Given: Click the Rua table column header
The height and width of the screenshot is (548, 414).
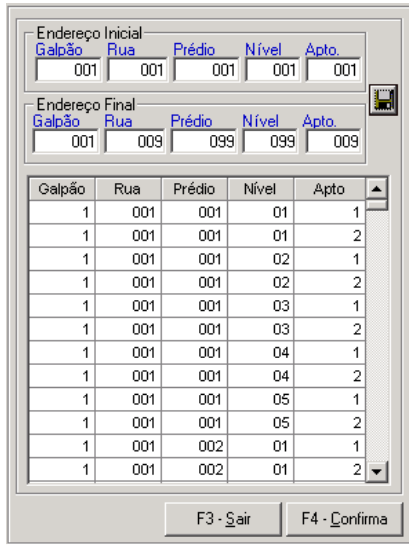Looking at the screenshot, I should tap(128, 189).
